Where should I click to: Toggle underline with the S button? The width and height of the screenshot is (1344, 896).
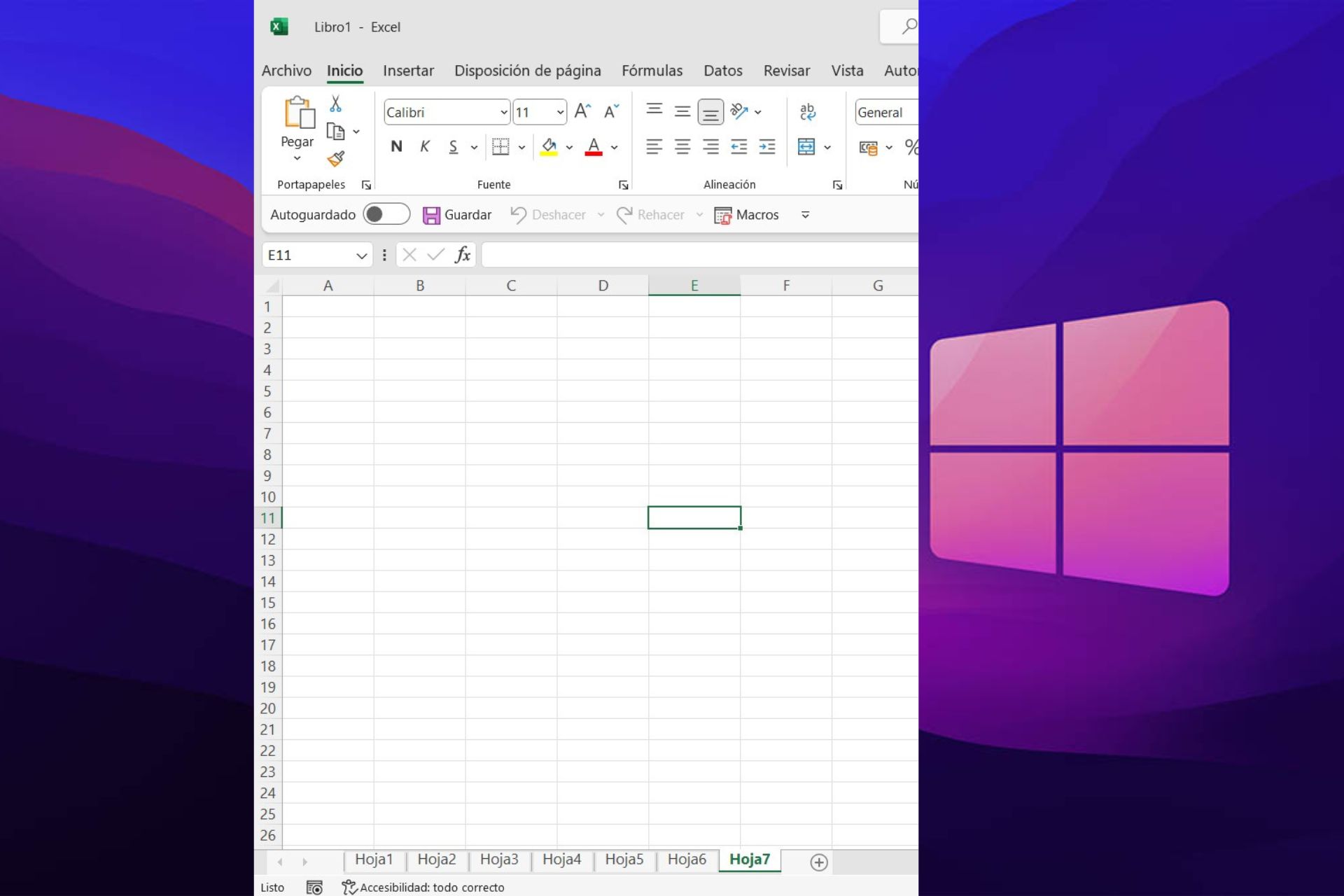point(453,147)
